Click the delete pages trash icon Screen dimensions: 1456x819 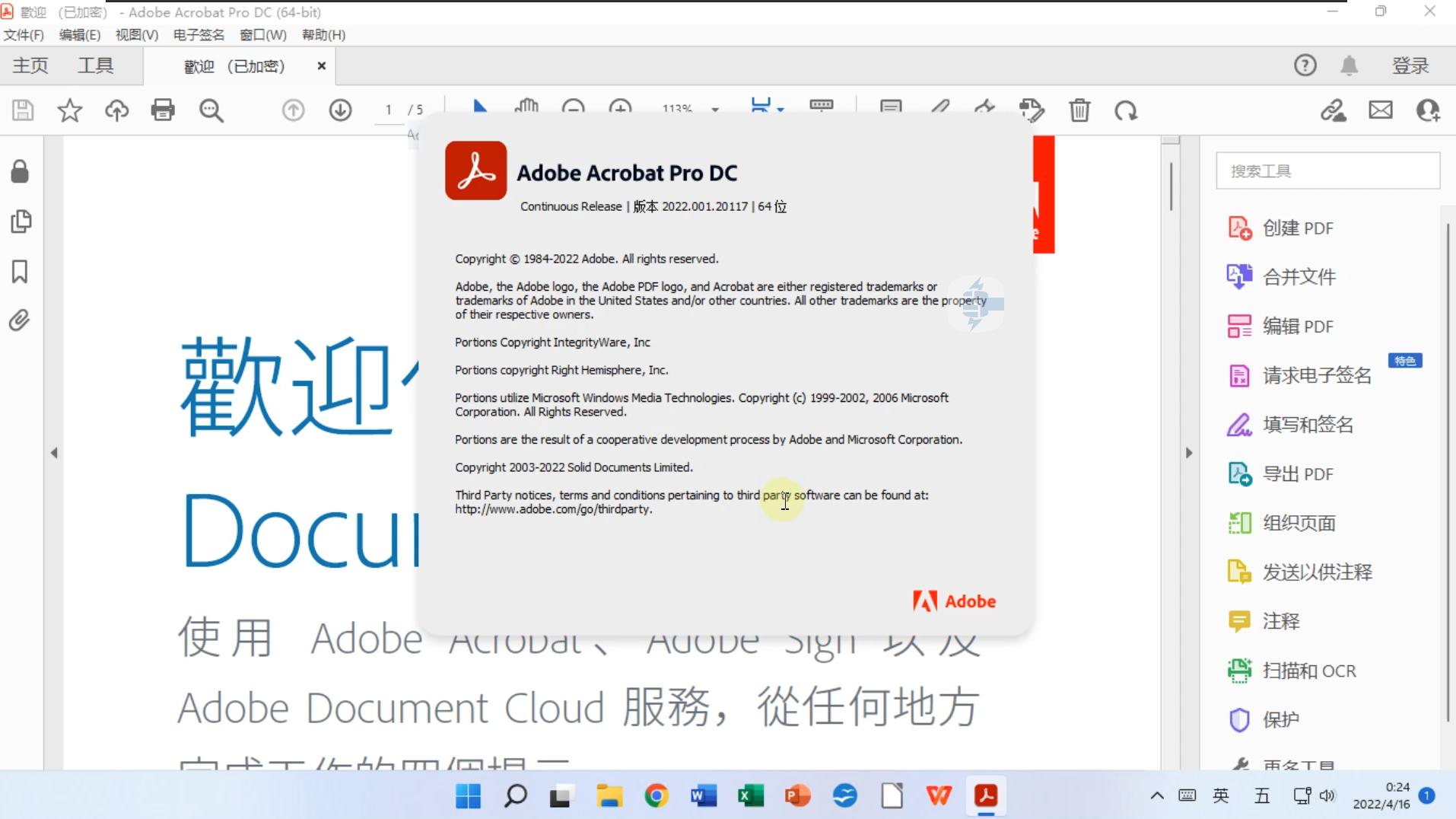(x=1080, y=110)
